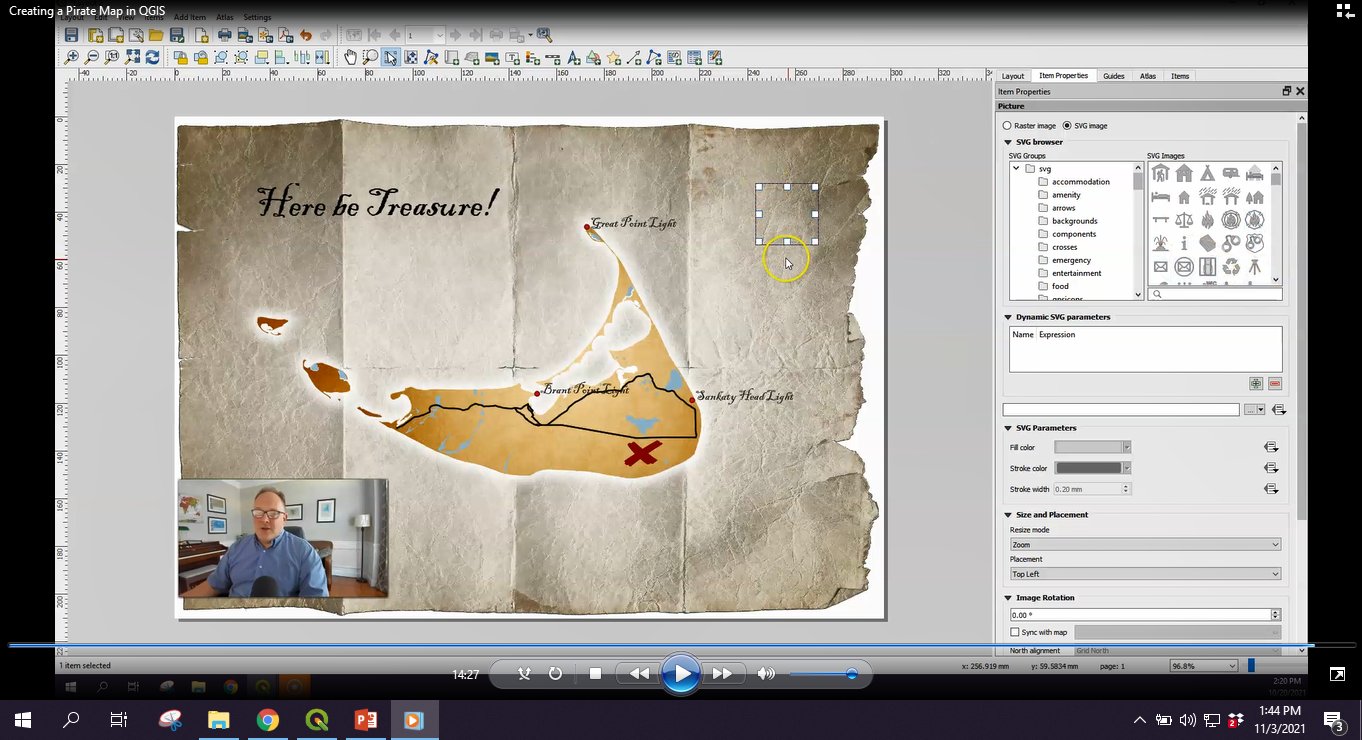Image resolution: width=1362 pixels, height=740 pixels.
Task: Click the Print layout icon
Action: [225, 35]
